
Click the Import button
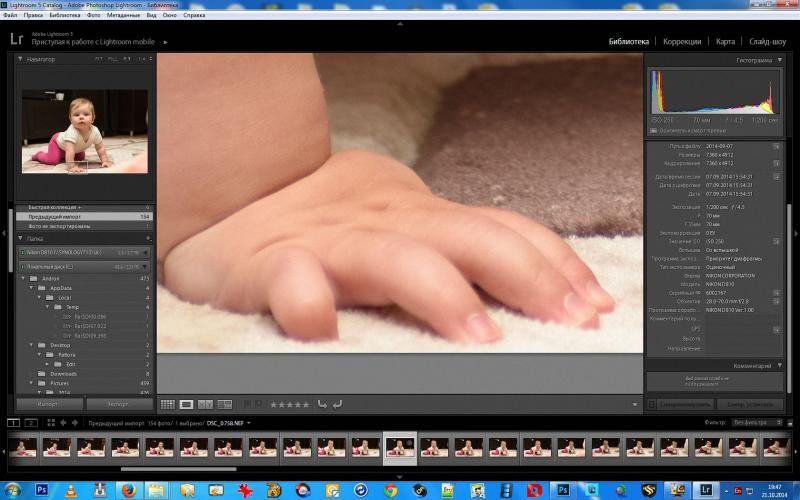49,404
